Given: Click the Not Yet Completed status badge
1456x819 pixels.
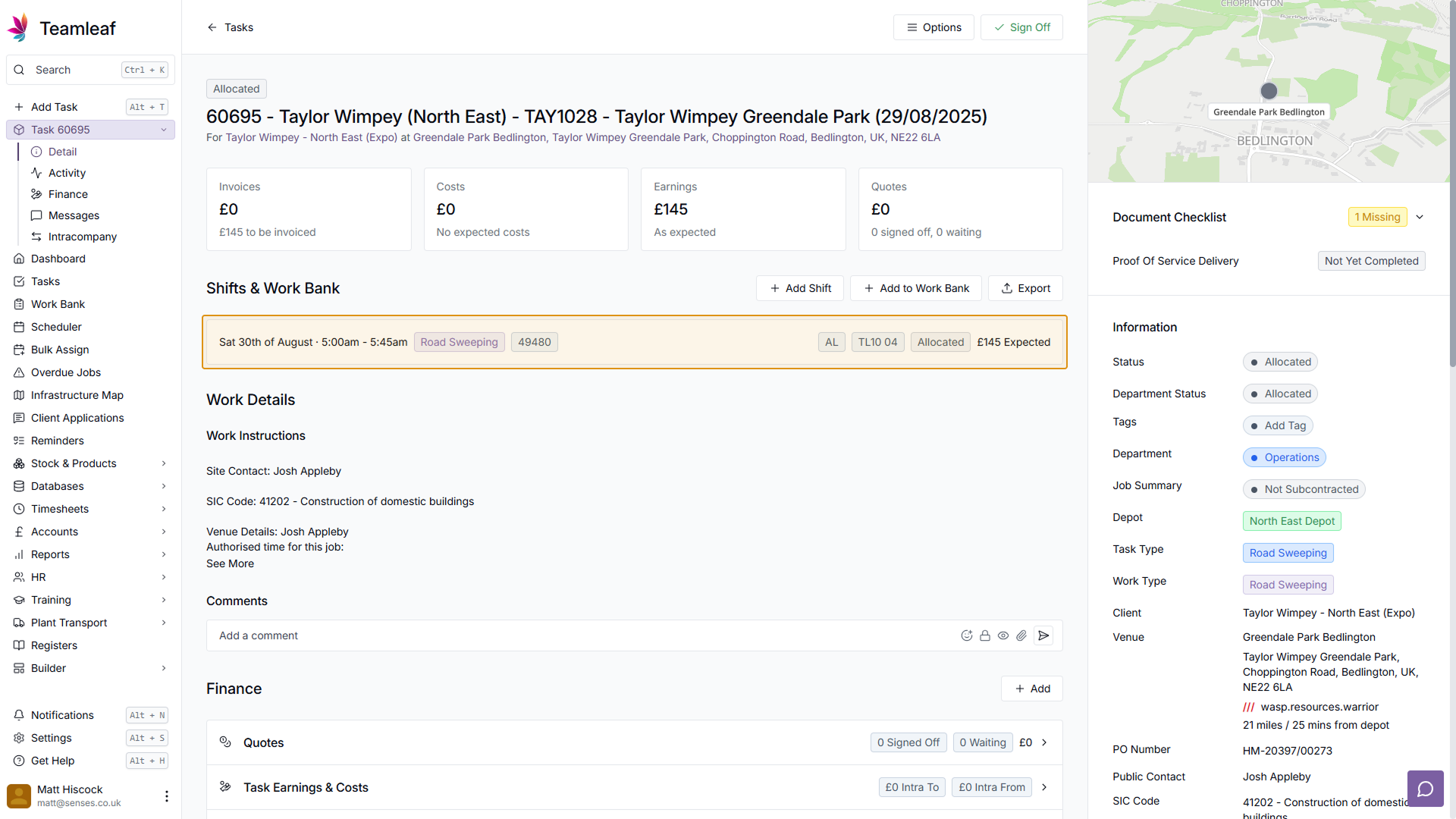Looking at the screenshot, I should click(x=1371, y=261).
